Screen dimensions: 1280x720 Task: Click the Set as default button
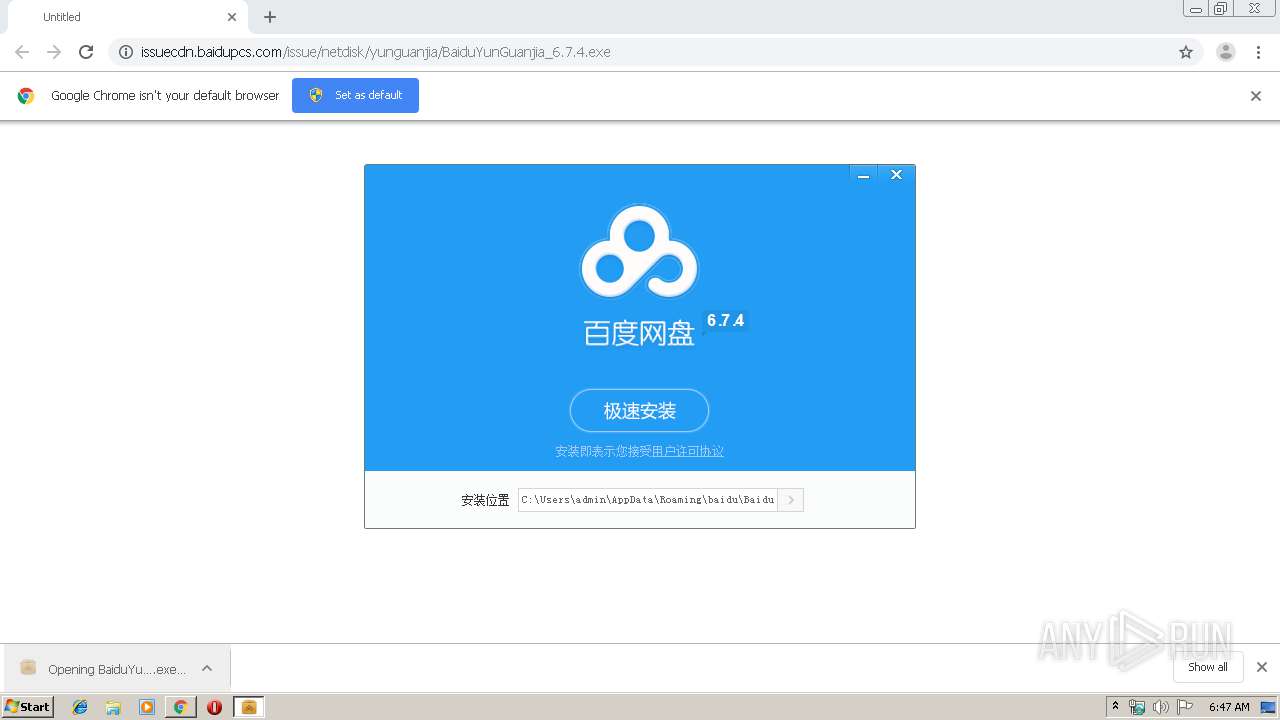355,95
